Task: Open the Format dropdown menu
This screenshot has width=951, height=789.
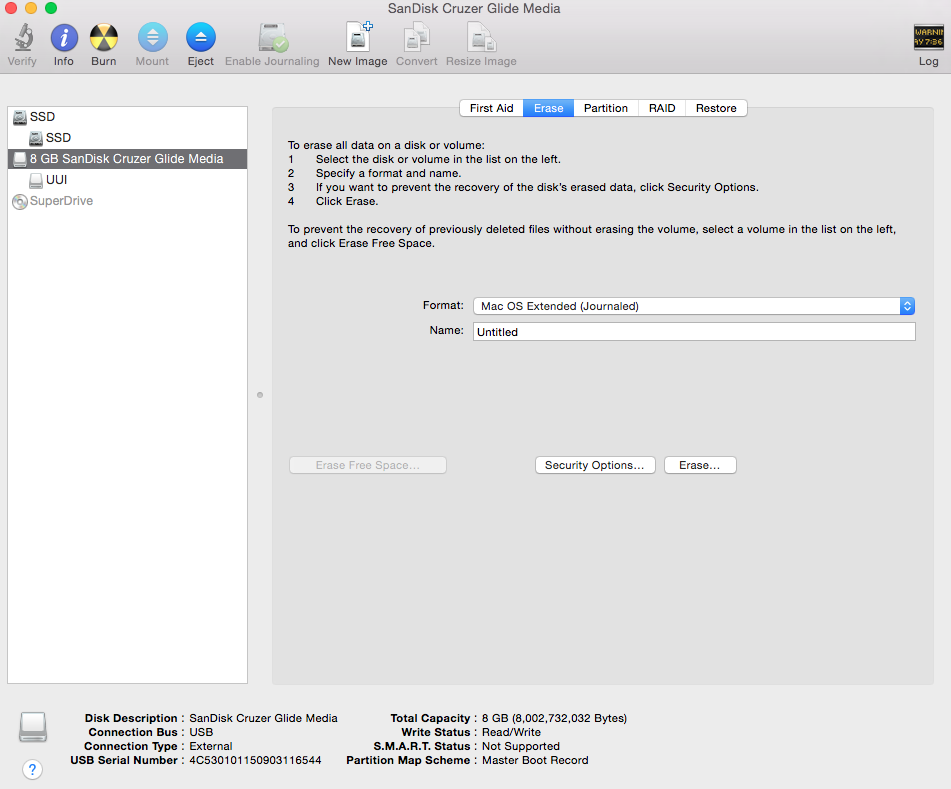Action: (x=694, y=306)
